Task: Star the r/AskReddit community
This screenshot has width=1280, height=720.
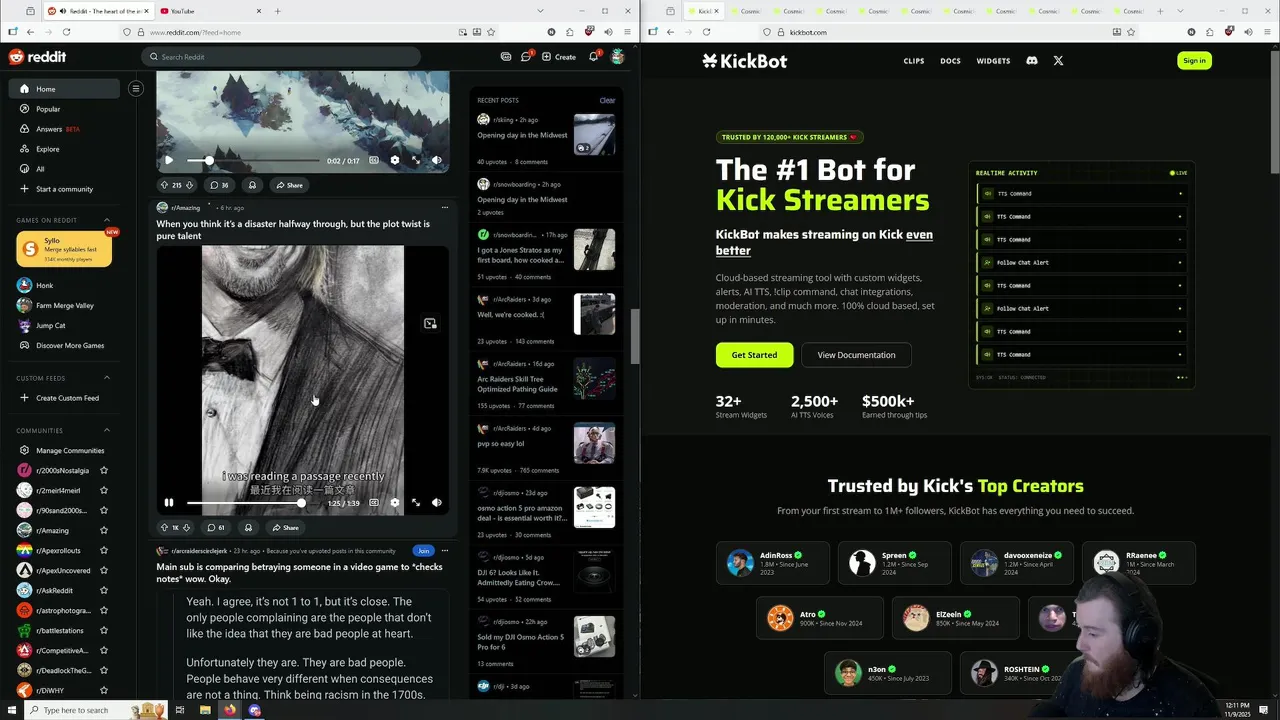Action: 104,591
